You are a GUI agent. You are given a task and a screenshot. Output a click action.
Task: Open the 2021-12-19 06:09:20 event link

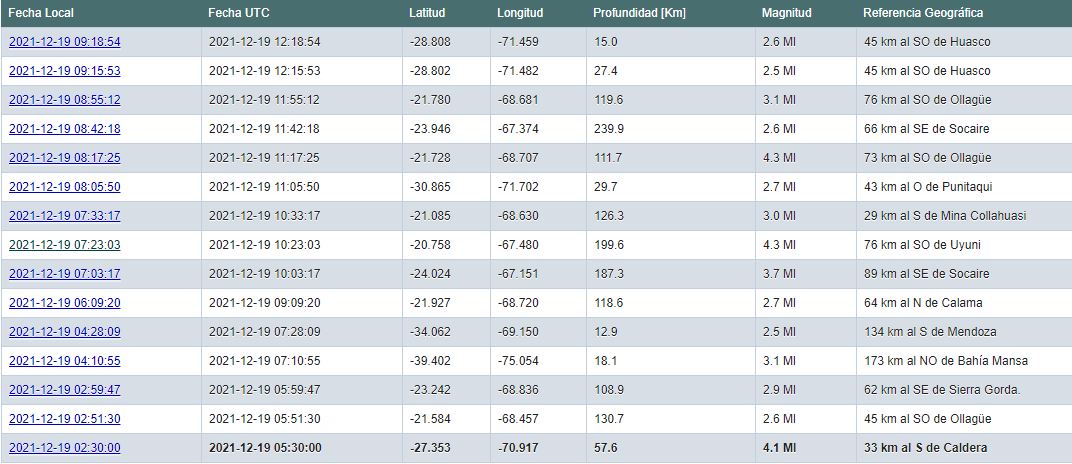[x=64, y=303]
